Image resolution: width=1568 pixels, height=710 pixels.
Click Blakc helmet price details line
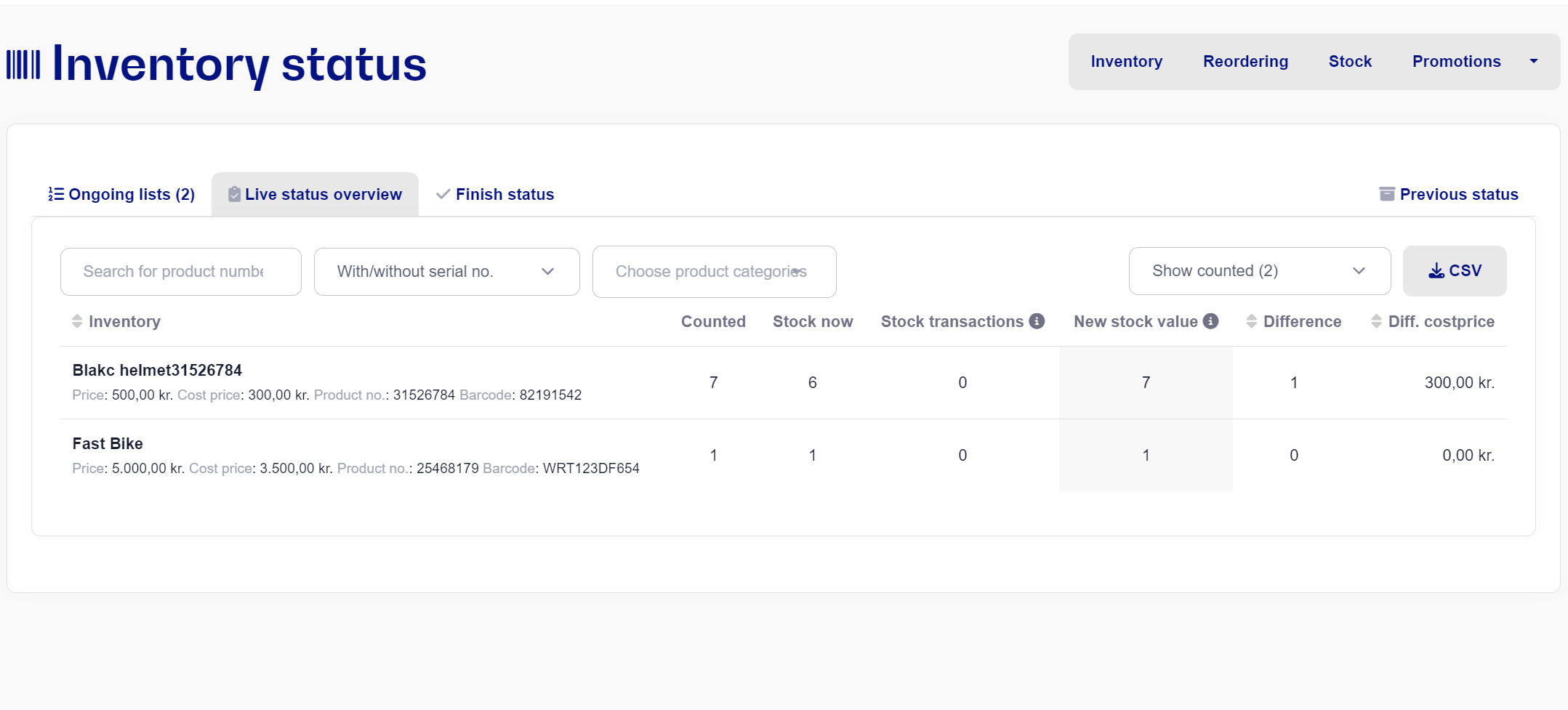point(327,395)
